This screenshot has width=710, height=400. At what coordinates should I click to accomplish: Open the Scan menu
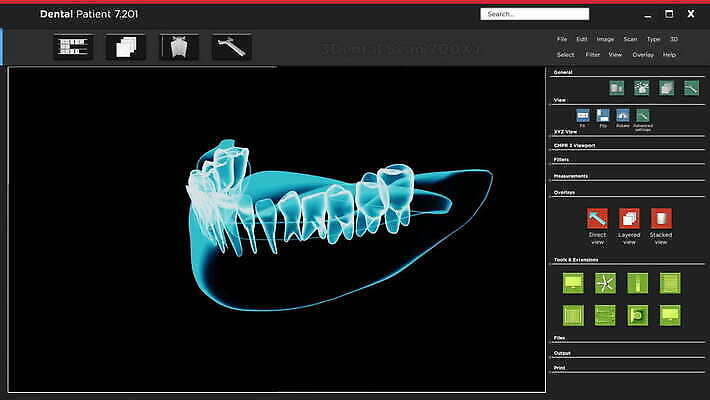point(630,39)
